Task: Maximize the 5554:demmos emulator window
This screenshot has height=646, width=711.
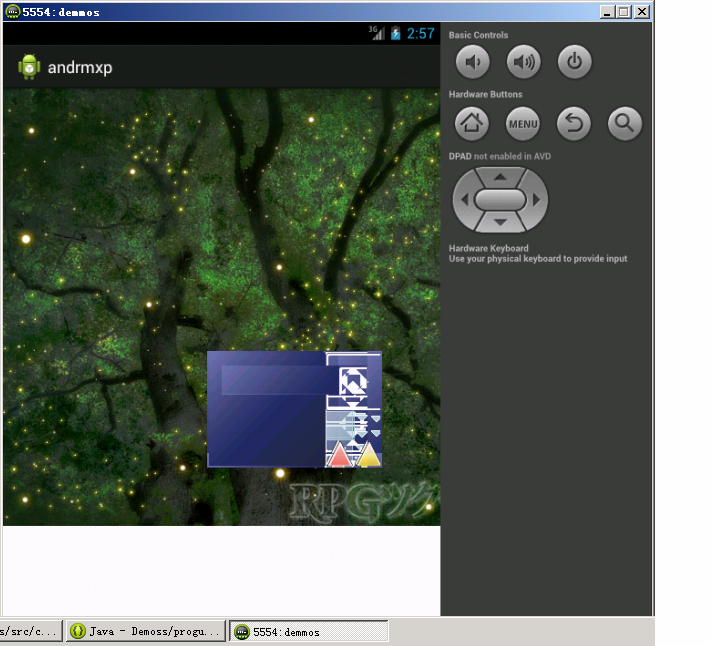Action: 624,12
